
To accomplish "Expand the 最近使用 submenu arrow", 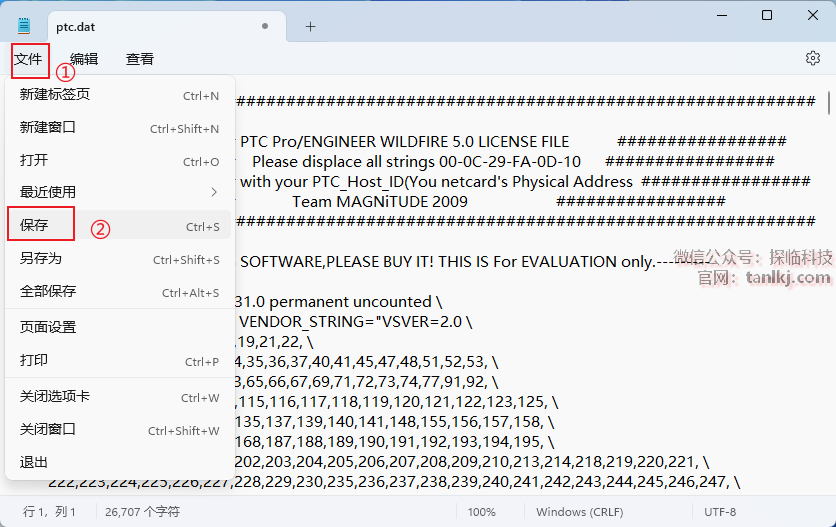I will 213,192.
